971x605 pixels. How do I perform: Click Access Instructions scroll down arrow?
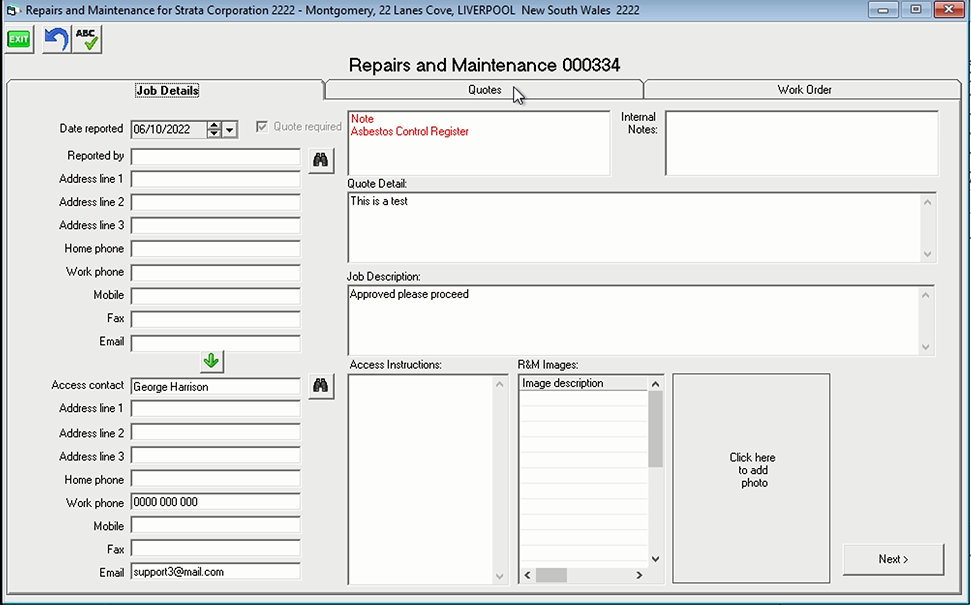[500, 577]
